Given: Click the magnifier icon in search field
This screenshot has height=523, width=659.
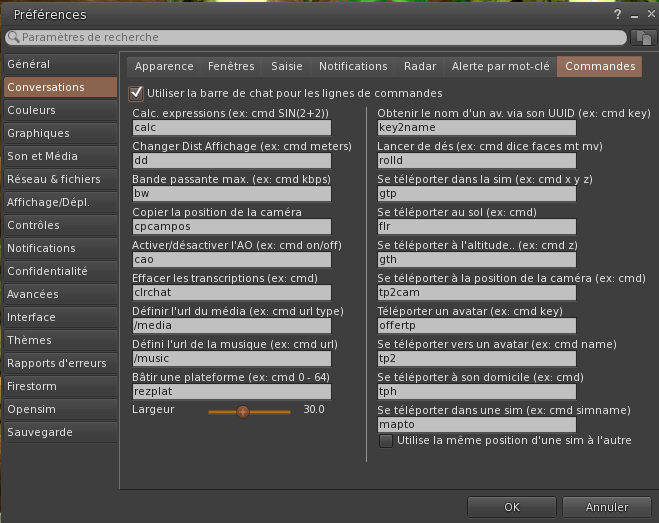Looking at the screenshot, I should coord(13,37).
